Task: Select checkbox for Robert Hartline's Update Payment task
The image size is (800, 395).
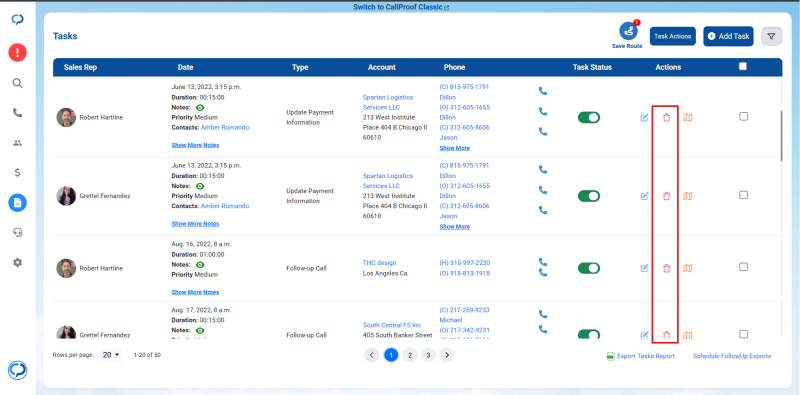Action: pyautogui.click(x=743, y=116)
